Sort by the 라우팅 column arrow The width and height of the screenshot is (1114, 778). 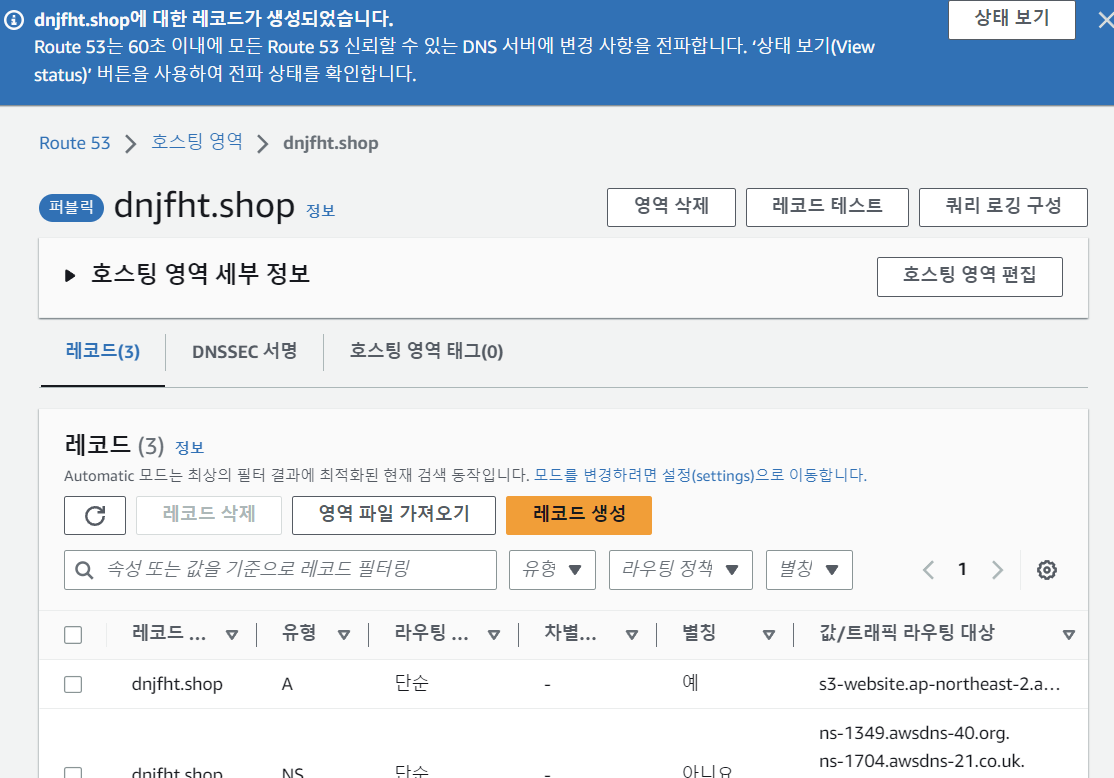(494, 634)
